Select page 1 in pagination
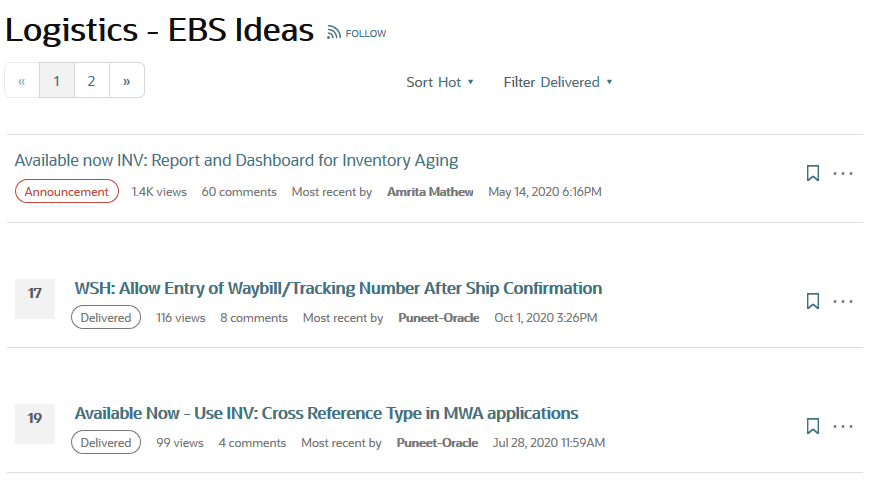Screen dimensions: 889x483 57,81
